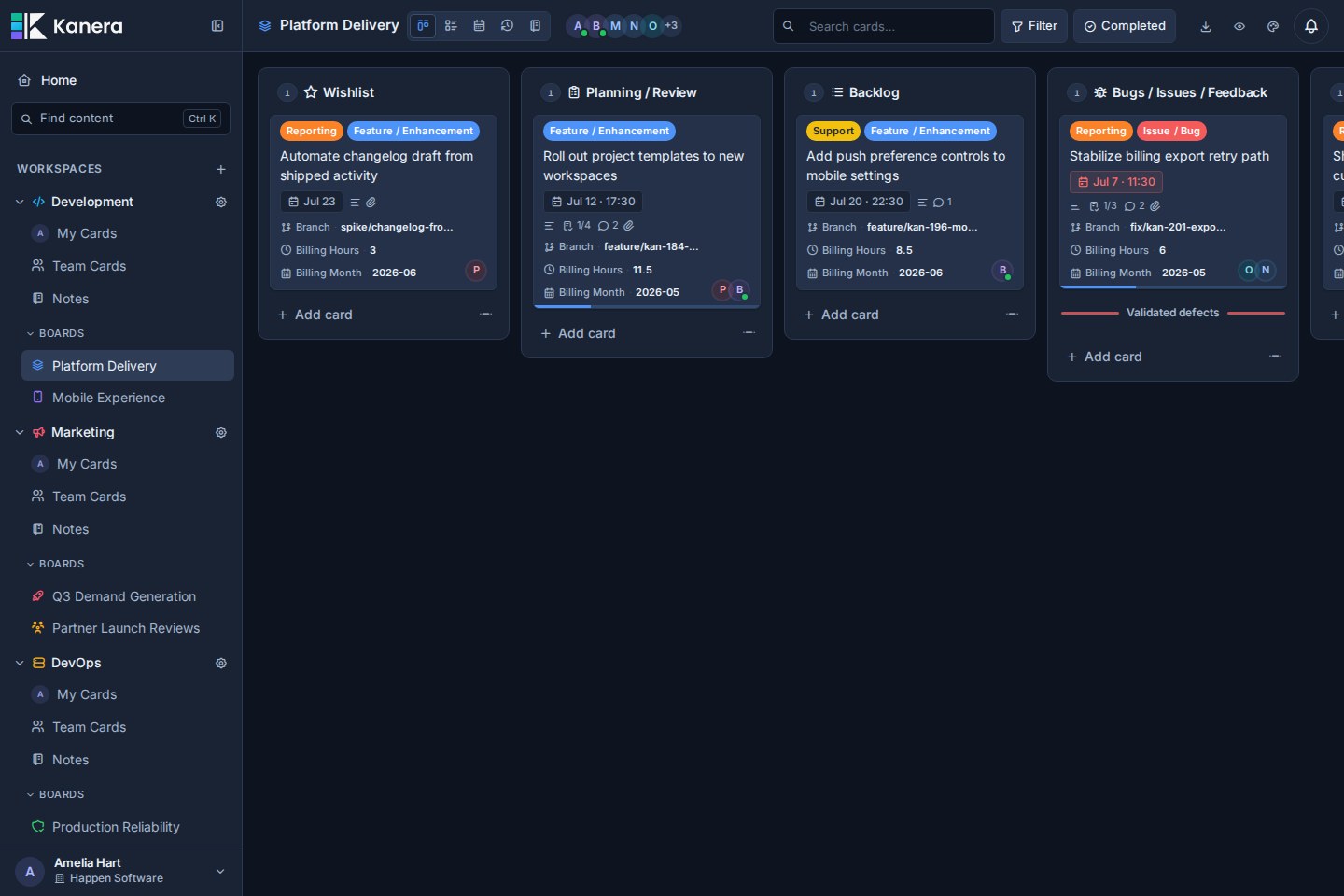Collapse the Marketing workspace
This screenshot has height=896, width=1344.
(x=20, y=432)
